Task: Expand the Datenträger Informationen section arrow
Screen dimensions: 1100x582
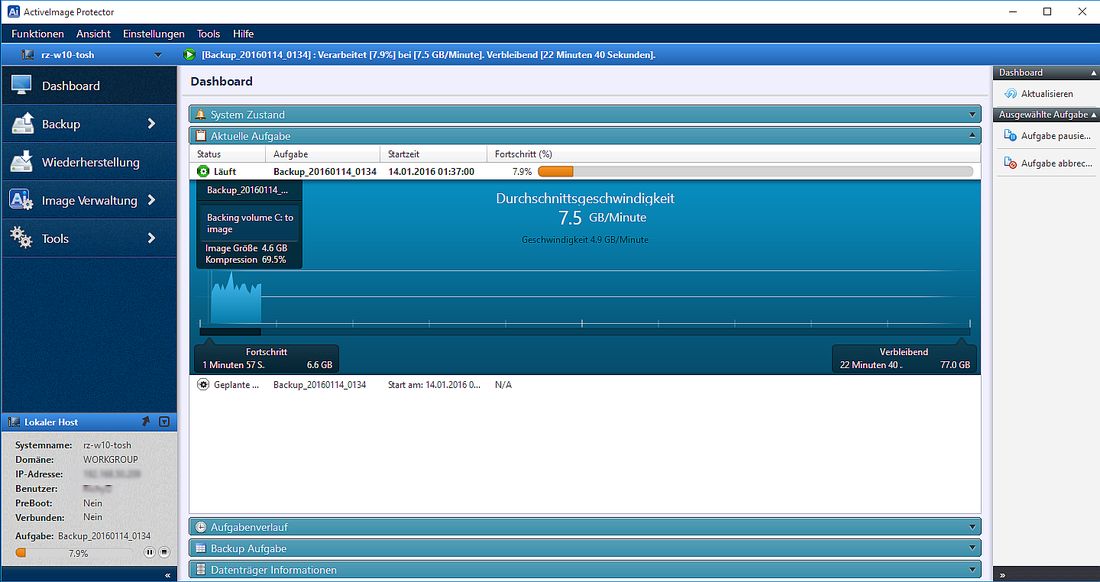Action: (972, 570)
